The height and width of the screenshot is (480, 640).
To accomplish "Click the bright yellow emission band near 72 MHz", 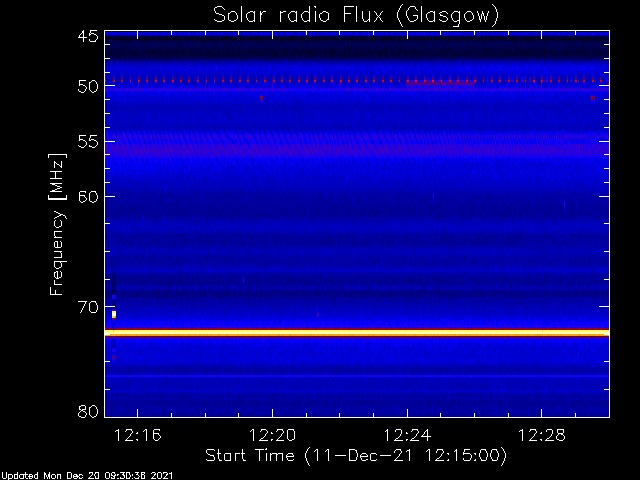I will pyautogui.click(x=357, y=333).
